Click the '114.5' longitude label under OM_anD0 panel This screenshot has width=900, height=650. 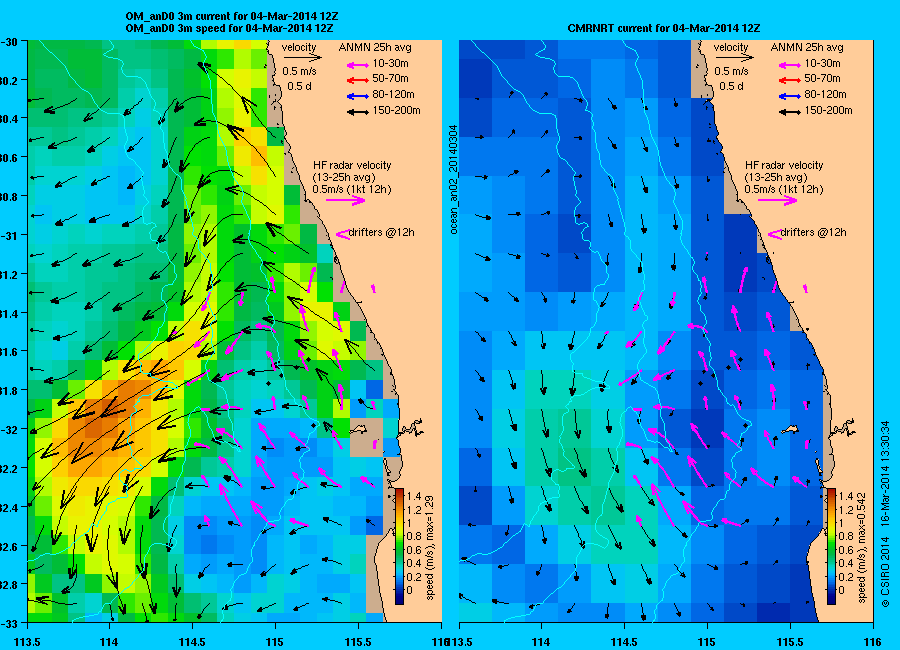click(x=192, y=641)
